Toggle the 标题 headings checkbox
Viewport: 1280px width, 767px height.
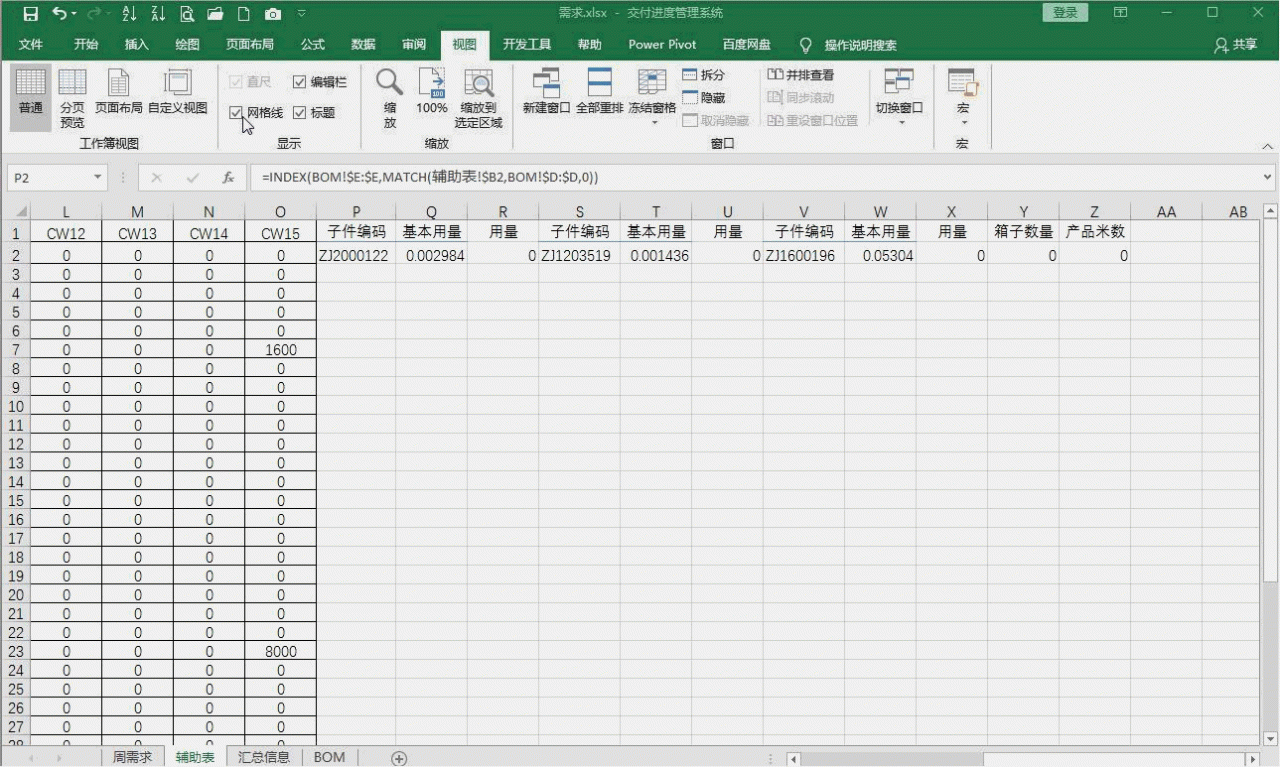(x=299, y=113)
